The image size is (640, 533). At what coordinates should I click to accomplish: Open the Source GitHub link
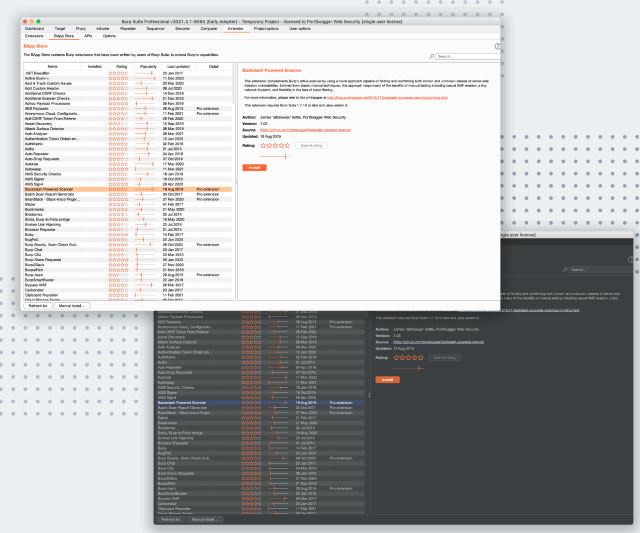coord(305,130)
